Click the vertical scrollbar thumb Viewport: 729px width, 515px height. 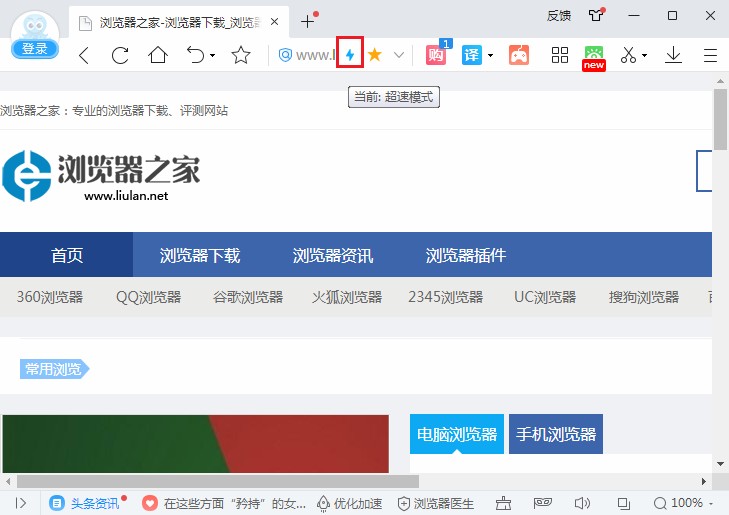[721, 119]
